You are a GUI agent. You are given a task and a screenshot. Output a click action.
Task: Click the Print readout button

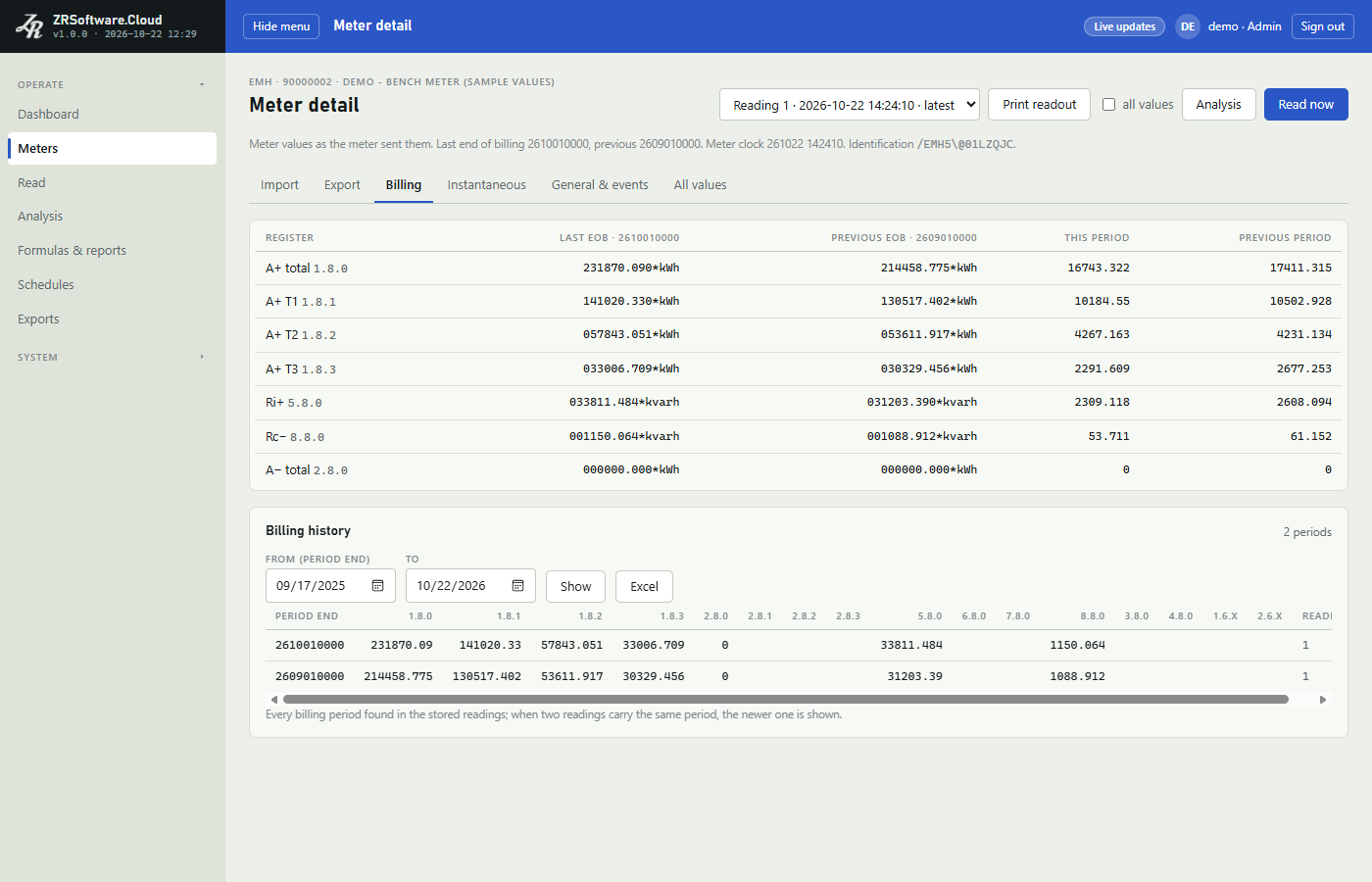[1039, 105]
